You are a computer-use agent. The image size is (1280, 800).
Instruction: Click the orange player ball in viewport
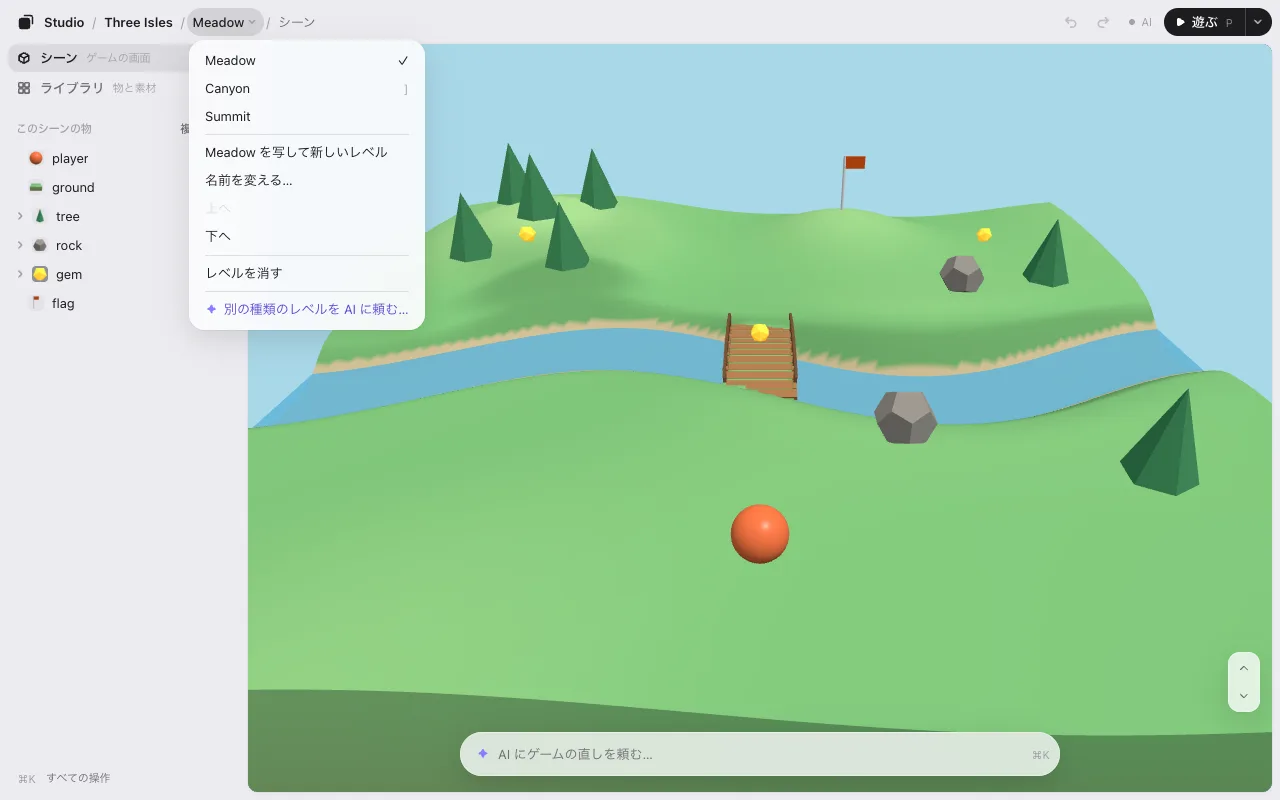point(760,534)
